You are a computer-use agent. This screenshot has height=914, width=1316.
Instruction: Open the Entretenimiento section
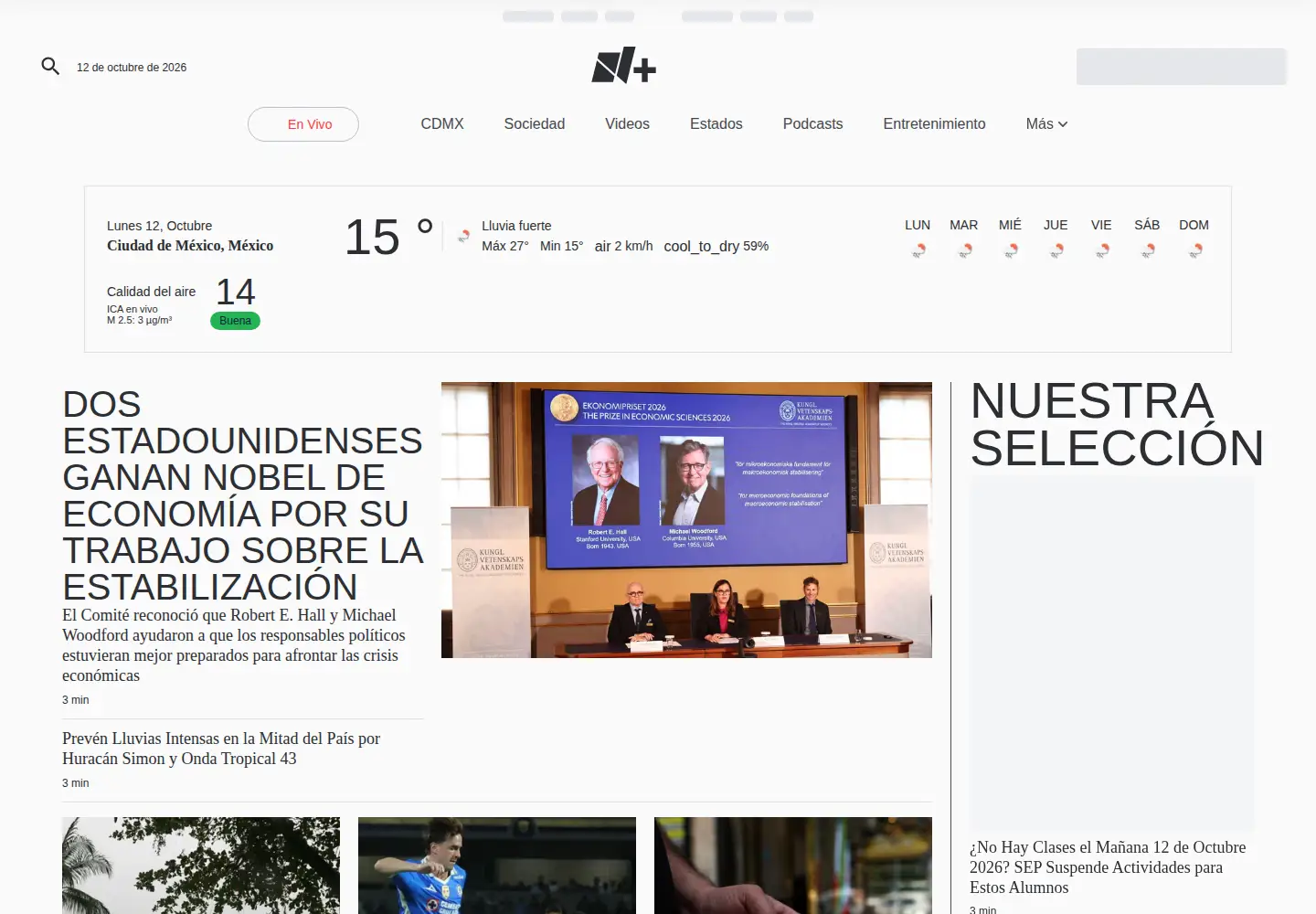[934, 123]
